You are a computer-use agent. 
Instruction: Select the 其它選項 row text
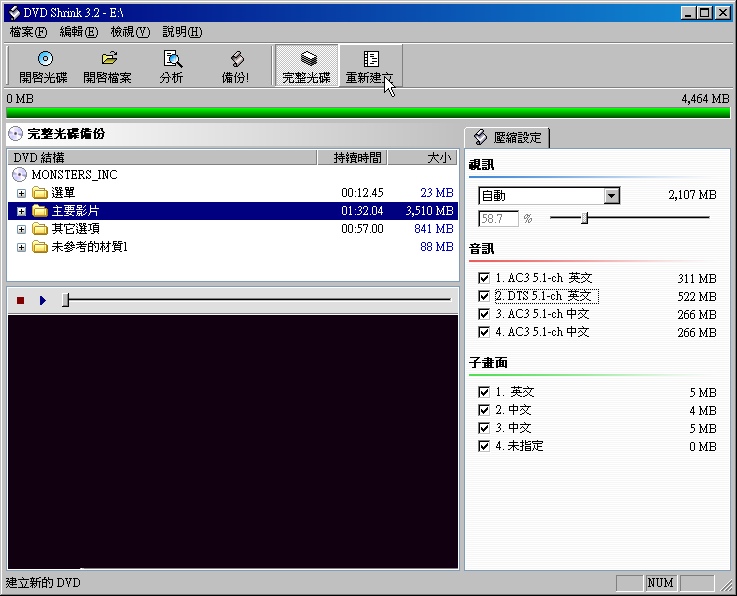coord(75,229)
